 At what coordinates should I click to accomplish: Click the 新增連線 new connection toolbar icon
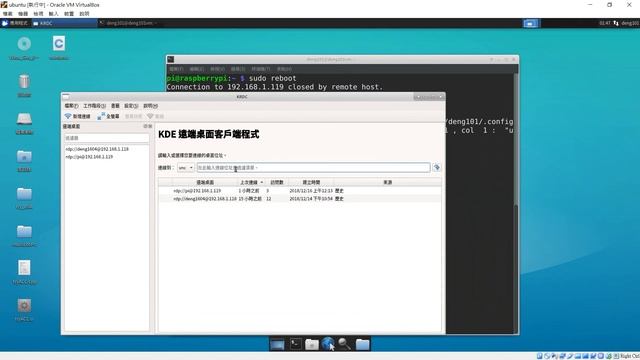click(77, 116)
